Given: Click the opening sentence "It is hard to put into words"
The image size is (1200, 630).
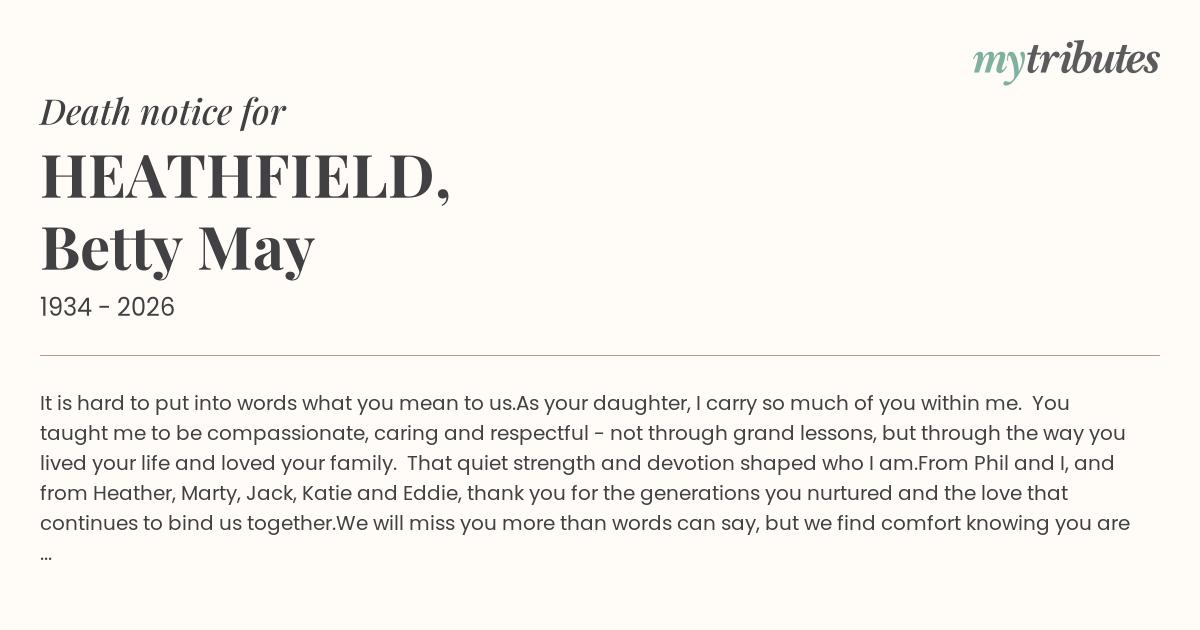Looking at the screenshot, I should click(x=167, y=404).
